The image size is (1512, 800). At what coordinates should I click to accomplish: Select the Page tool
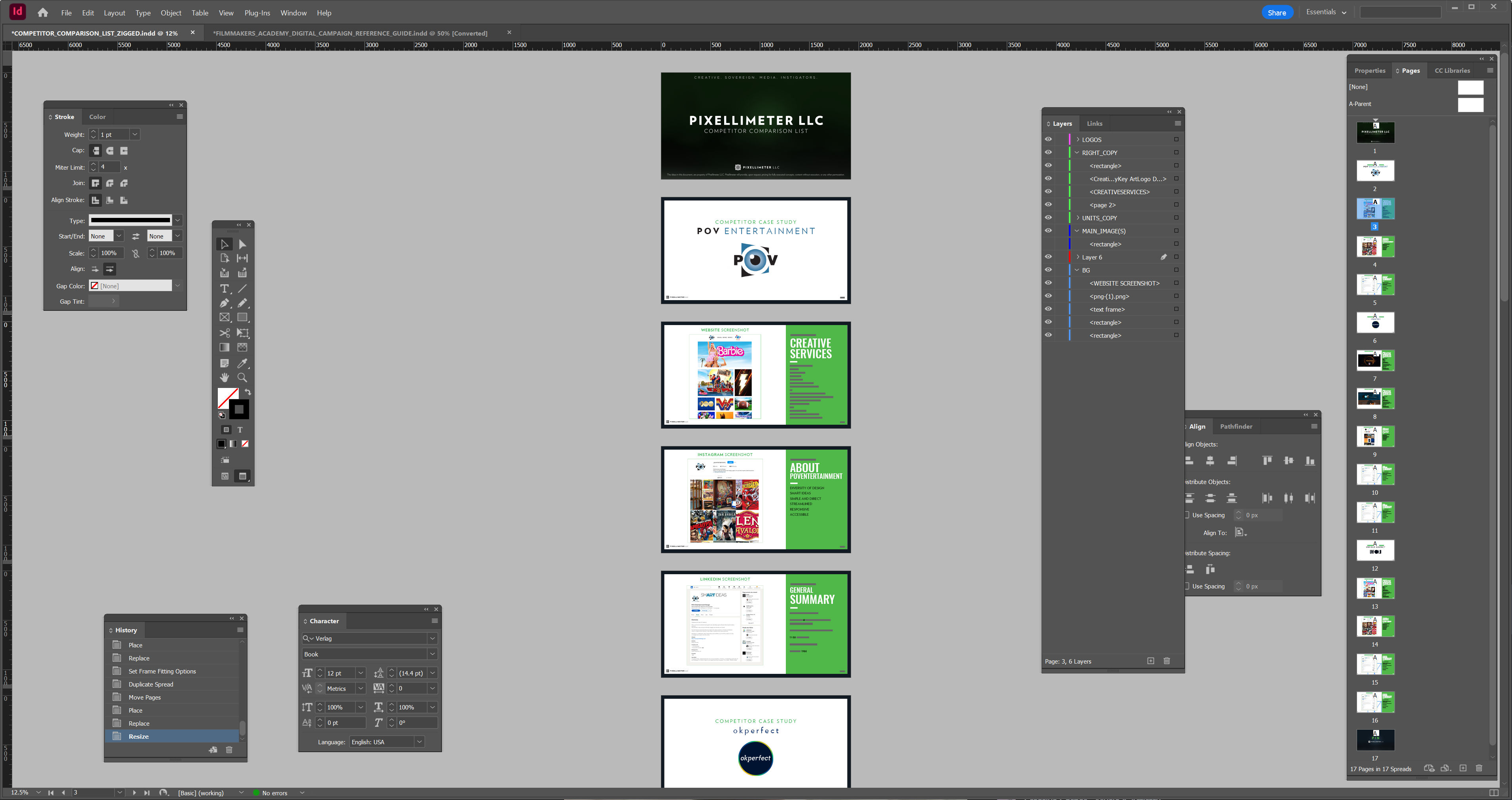[224, 258]
